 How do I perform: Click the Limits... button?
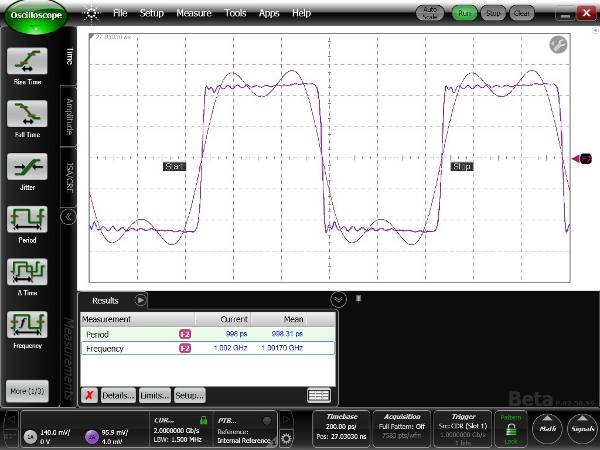(x=154, y=395)
